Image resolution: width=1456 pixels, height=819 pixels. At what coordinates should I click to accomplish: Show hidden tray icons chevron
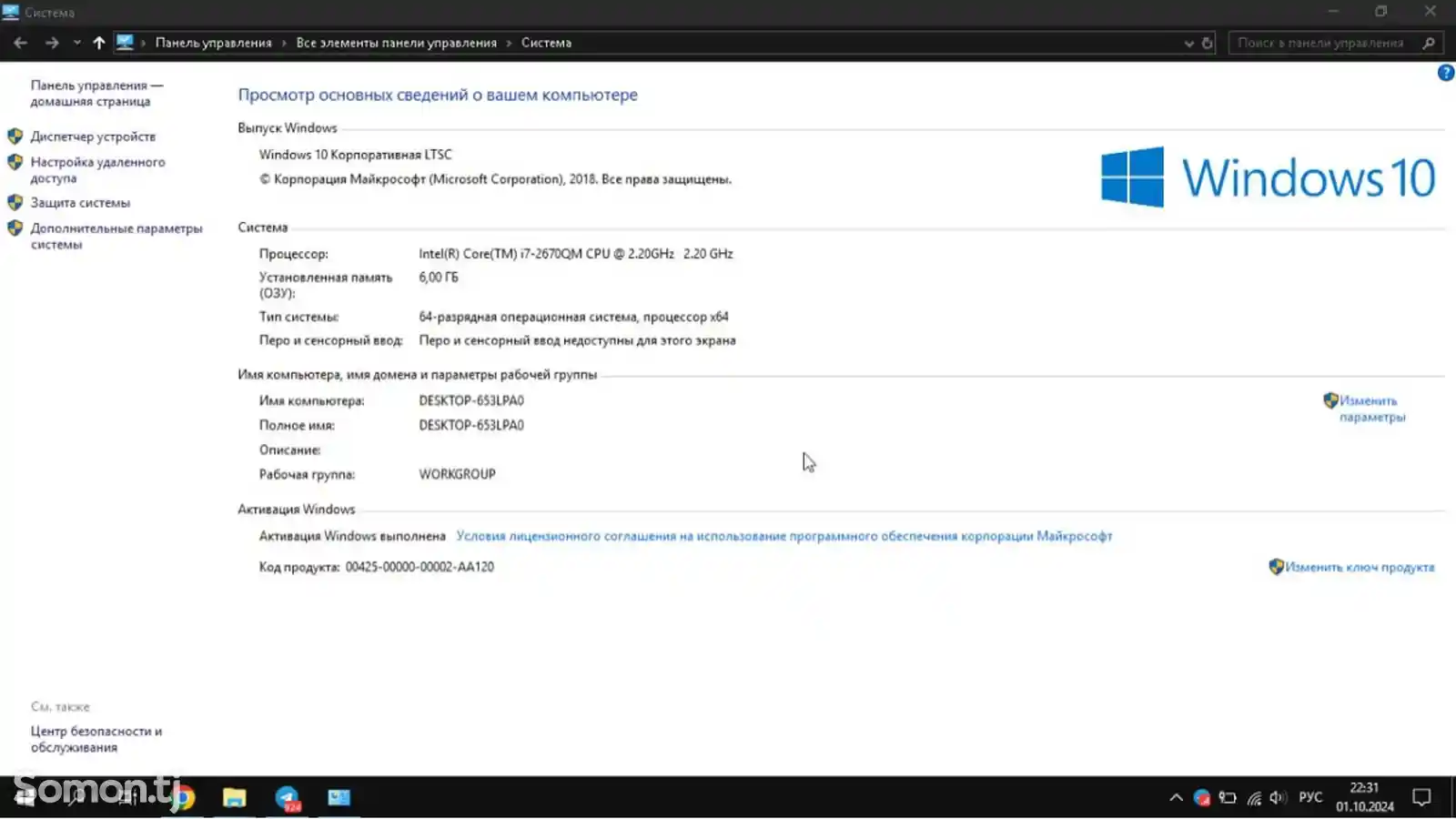point(1176,798)
